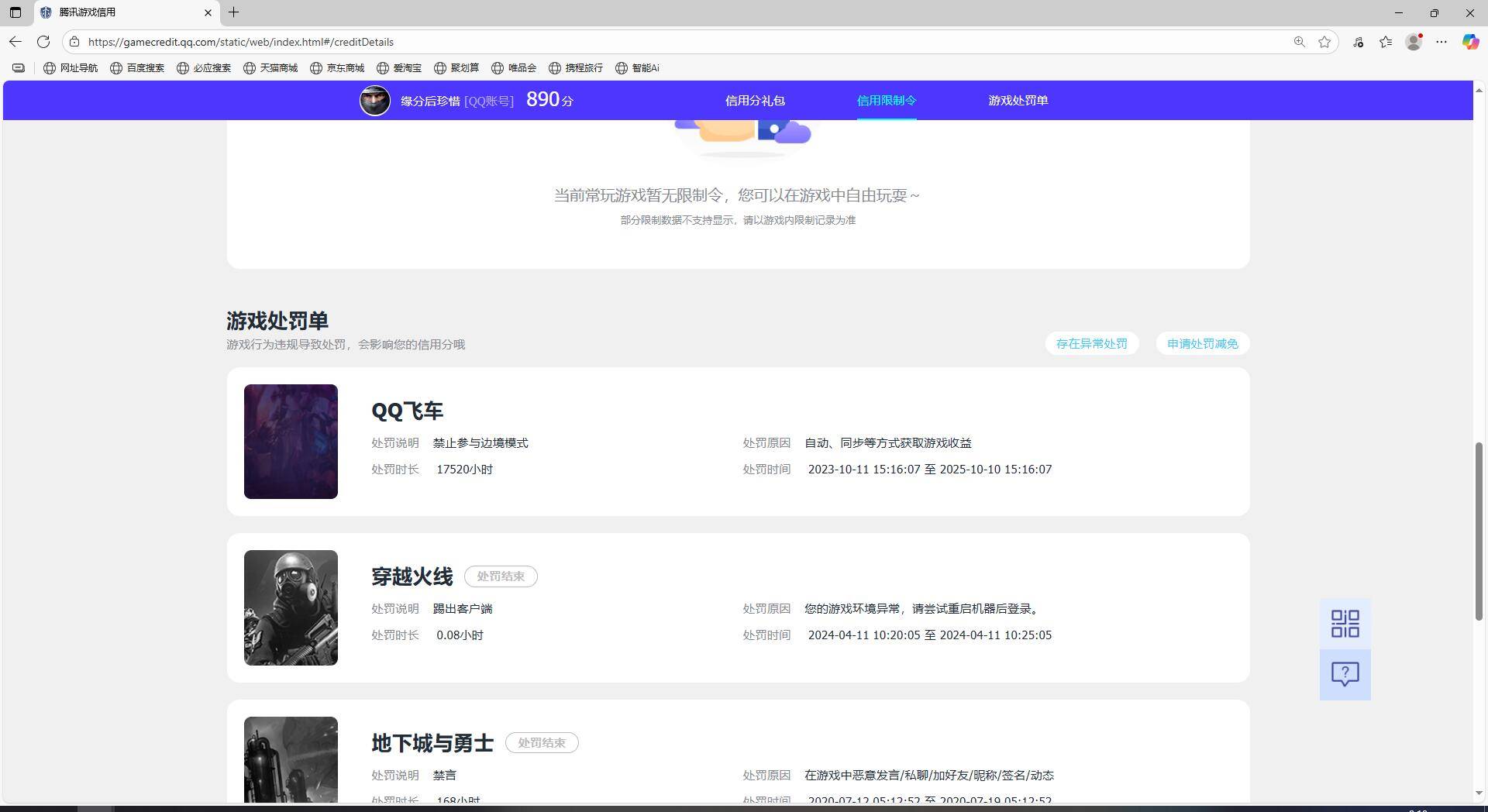Switch to the 游戏处罚单 tab
Viewport: 1488px width, 812px height.
1018,100
